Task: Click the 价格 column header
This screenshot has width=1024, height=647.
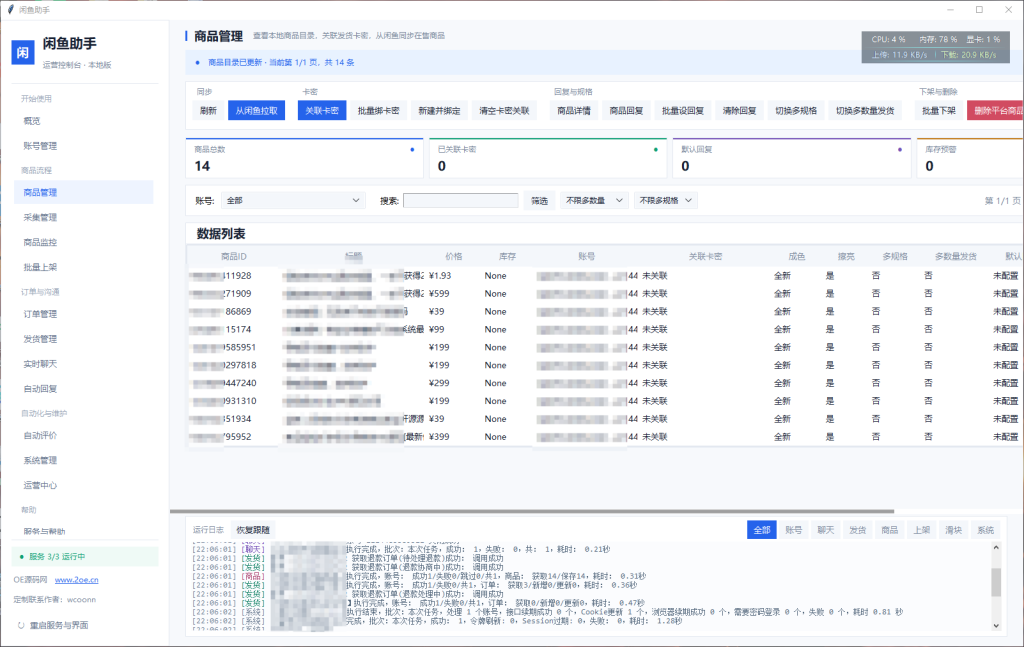Action: [x=453, y=257]
